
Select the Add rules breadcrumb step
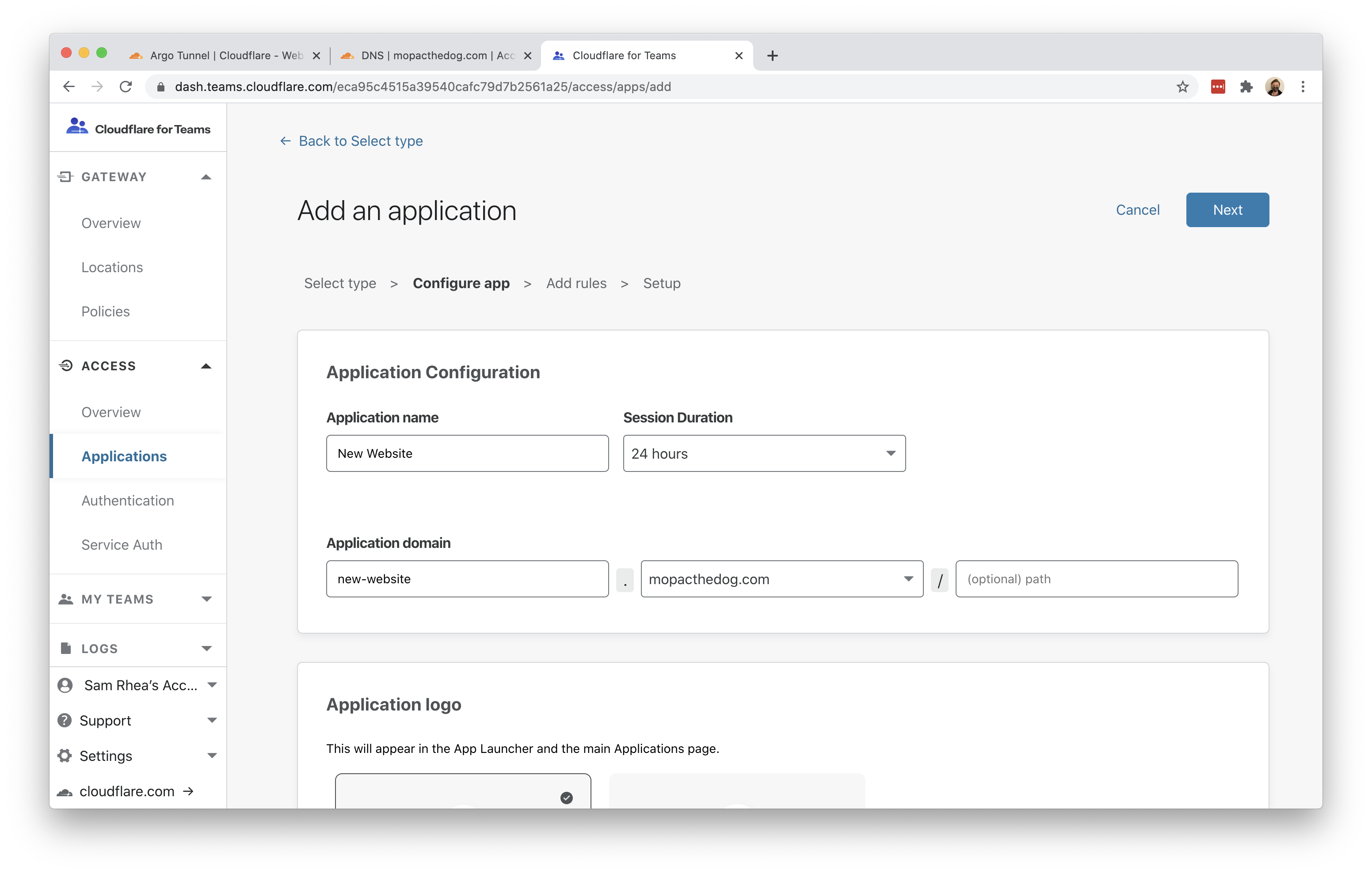(576, 283)
